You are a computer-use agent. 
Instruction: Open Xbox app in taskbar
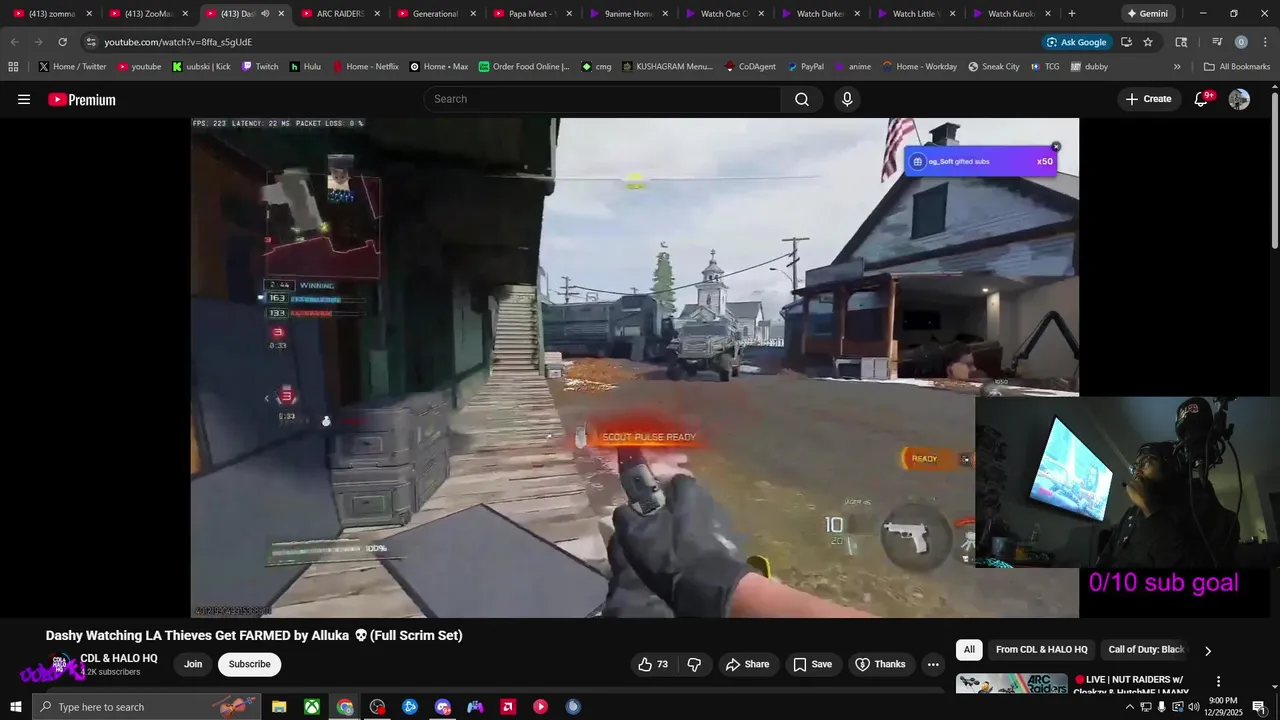pos(312,707)
